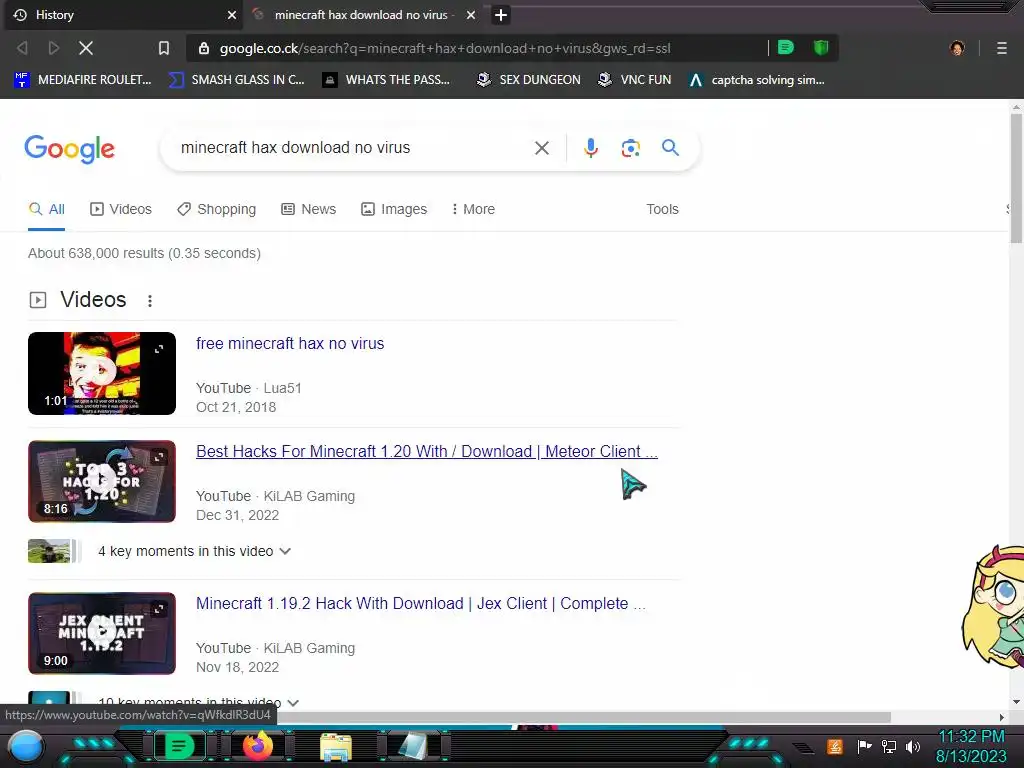
Task: Switch to Shopping results tab
Action: click(x=216, y=209)
